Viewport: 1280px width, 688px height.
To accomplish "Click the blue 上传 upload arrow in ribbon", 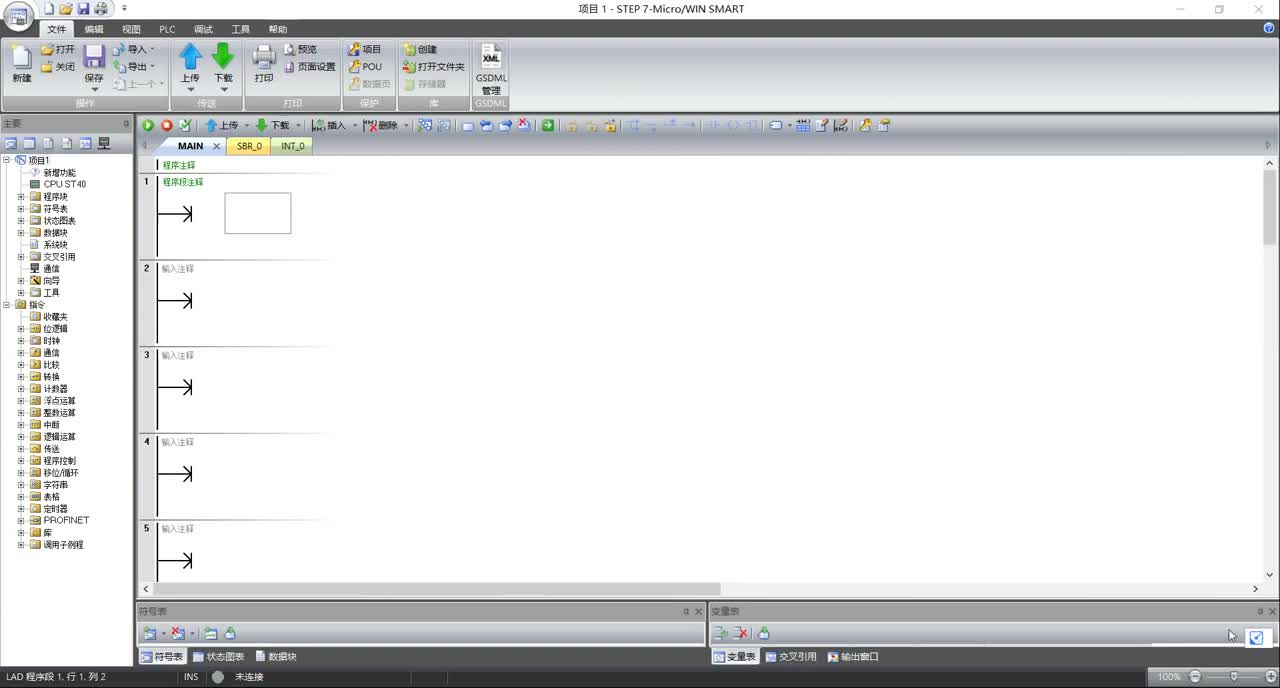I will (190, 56).
